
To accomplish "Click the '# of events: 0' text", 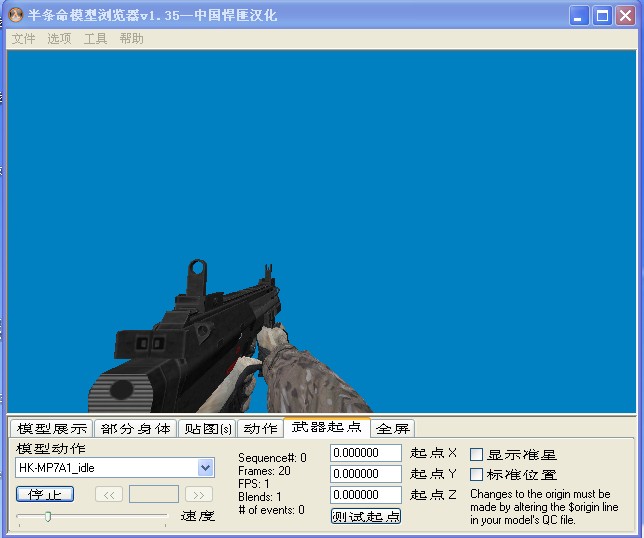I will coord(271,510).
